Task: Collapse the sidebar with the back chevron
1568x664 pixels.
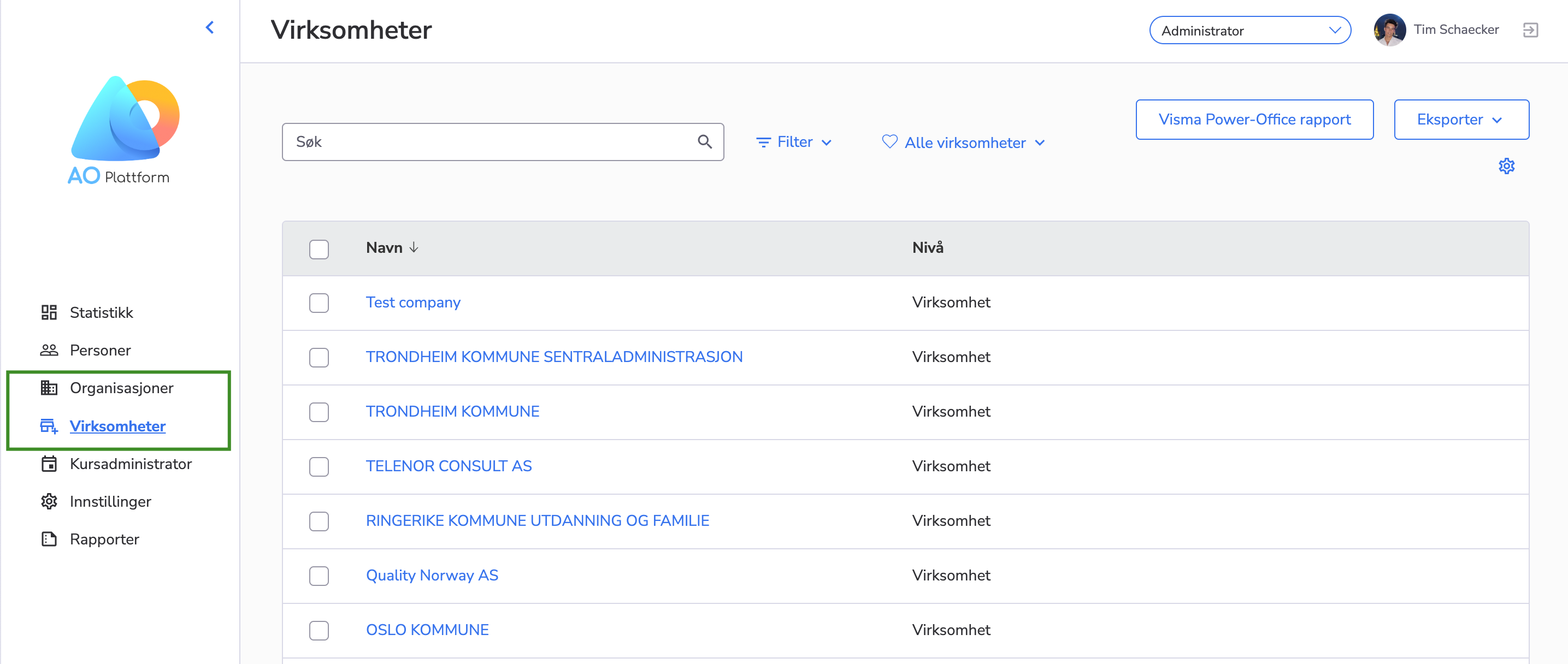Action: click(210, 27)
